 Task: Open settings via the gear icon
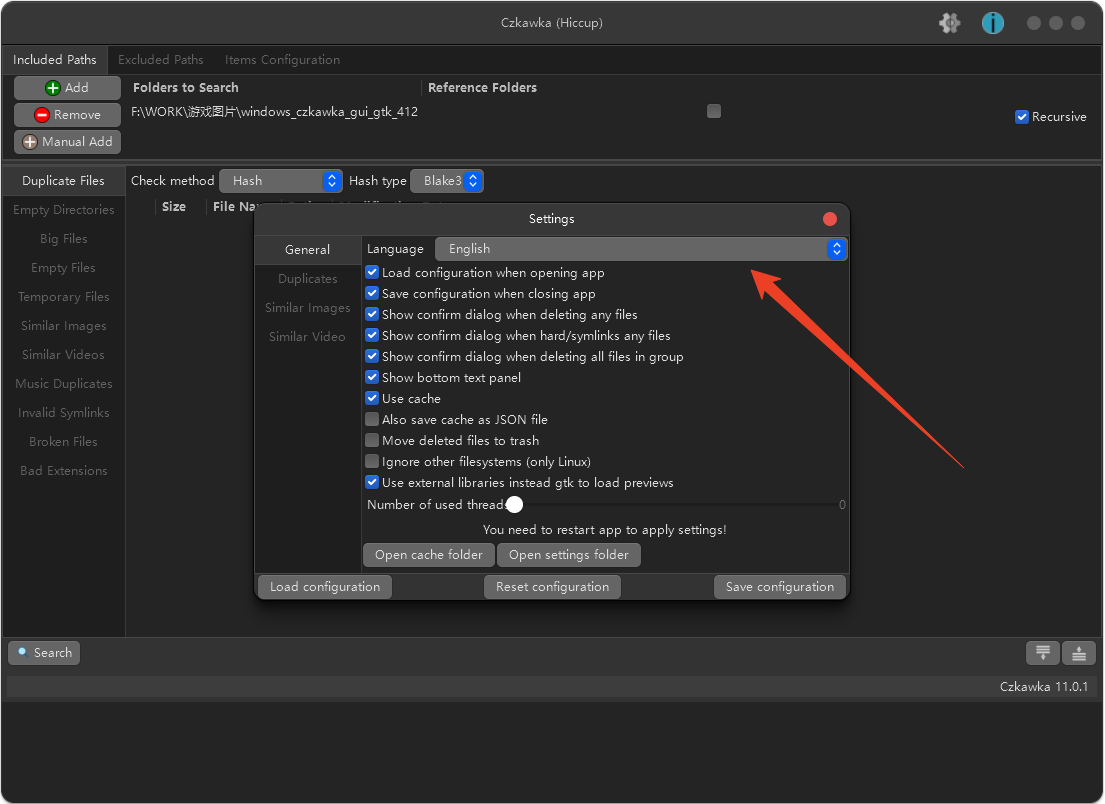coord(949,23)
